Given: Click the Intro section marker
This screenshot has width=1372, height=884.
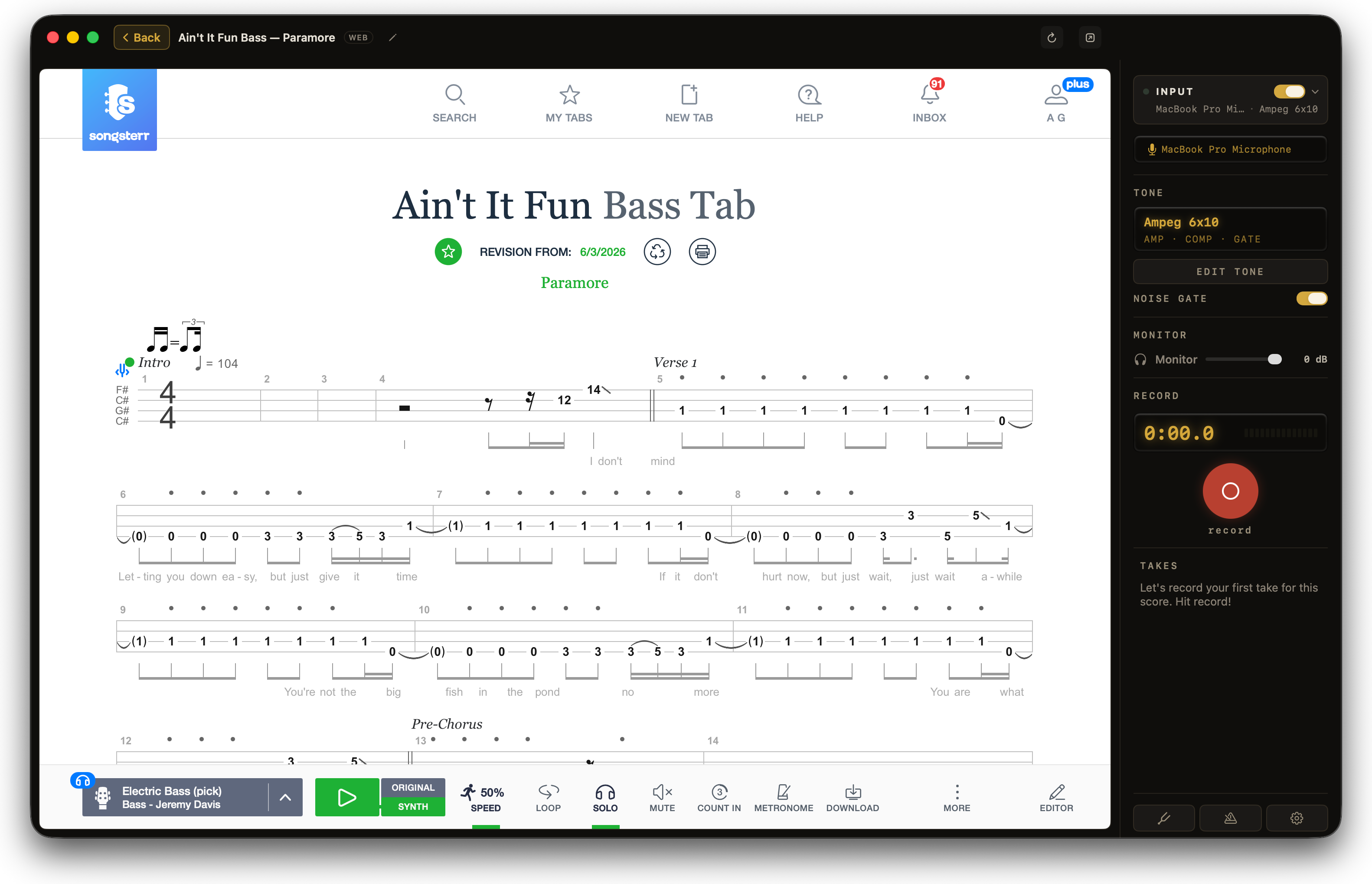Looking at the screenshot, I should click(154, 362).
